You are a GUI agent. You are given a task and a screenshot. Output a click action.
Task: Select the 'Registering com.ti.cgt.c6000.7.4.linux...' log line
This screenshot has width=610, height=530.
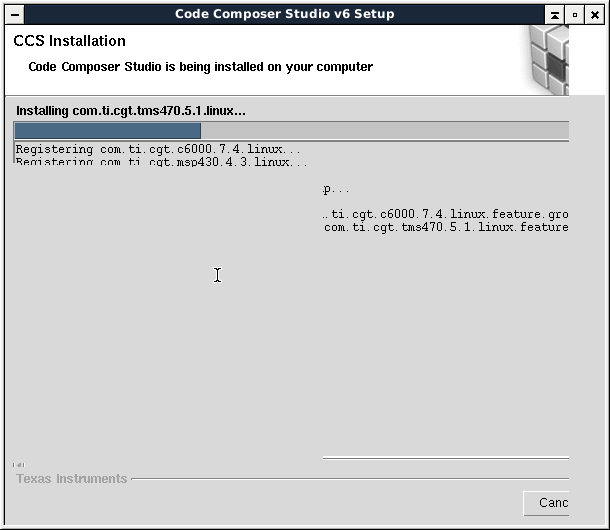[x=158, y=149]
